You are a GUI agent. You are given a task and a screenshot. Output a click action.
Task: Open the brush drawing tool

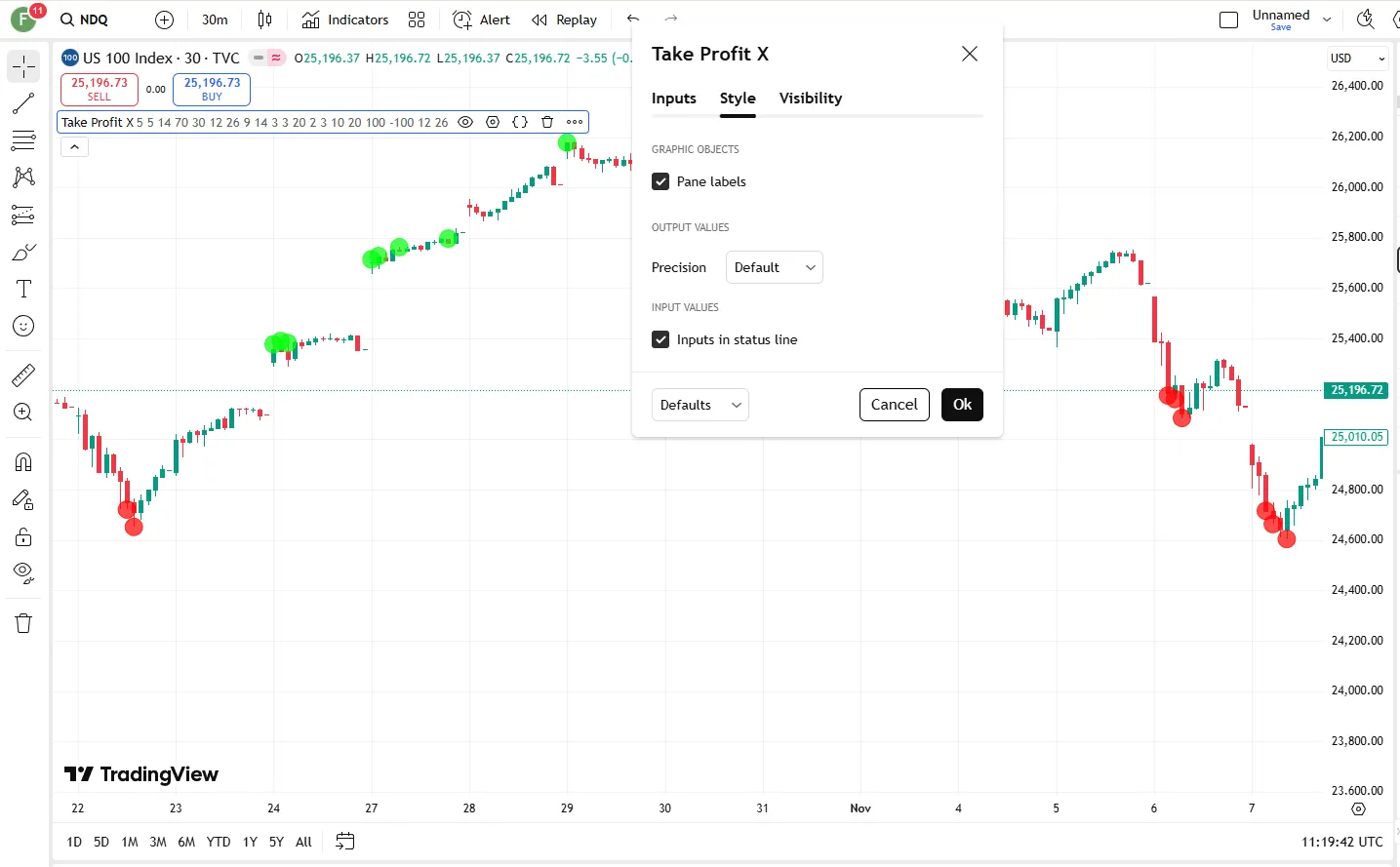click(23, 251)
